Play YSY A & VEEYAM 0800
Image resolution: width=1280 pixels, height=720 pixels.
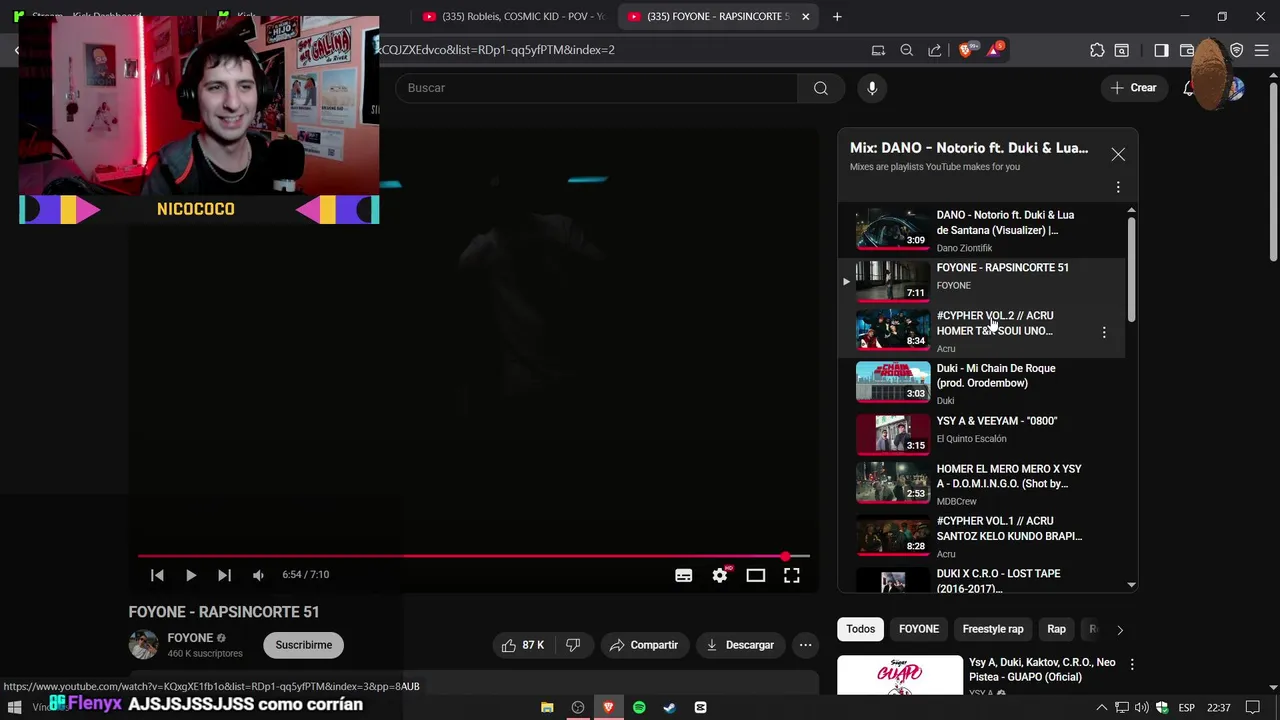980,434
